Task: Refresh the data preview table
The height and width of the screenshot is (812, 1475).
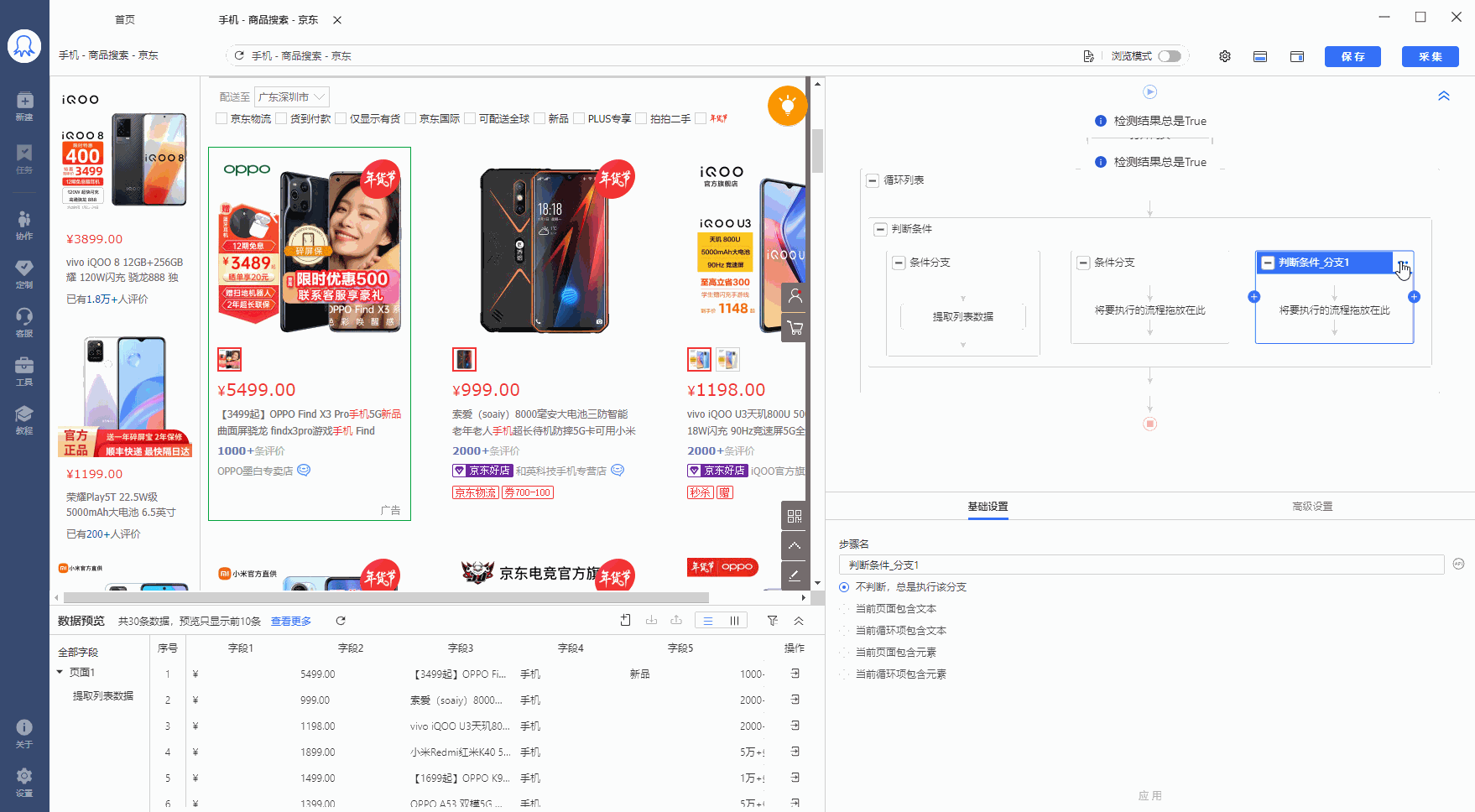Action: [x=341, y=621]
